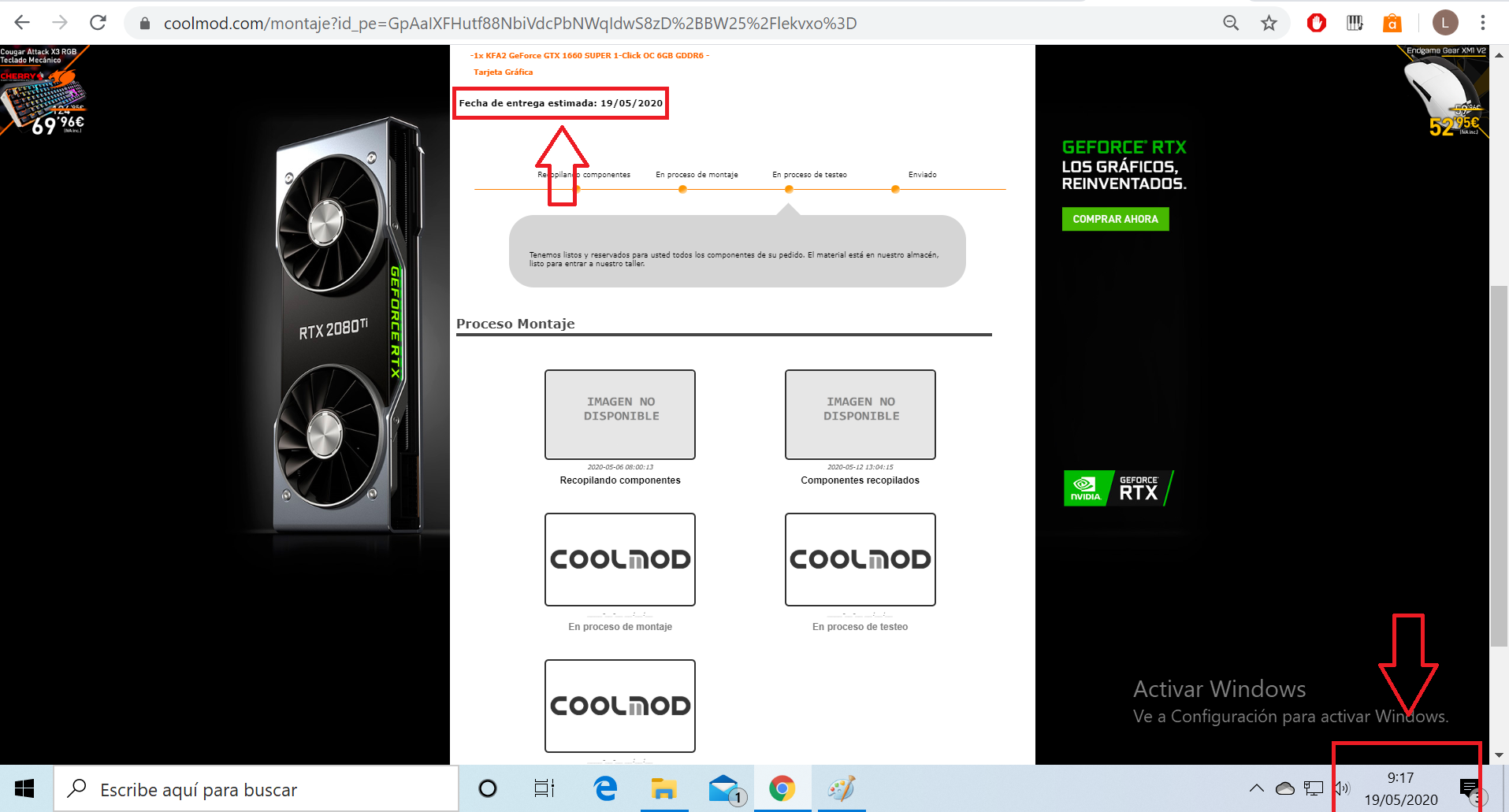Reload the coolmod page

coord(98,23)
